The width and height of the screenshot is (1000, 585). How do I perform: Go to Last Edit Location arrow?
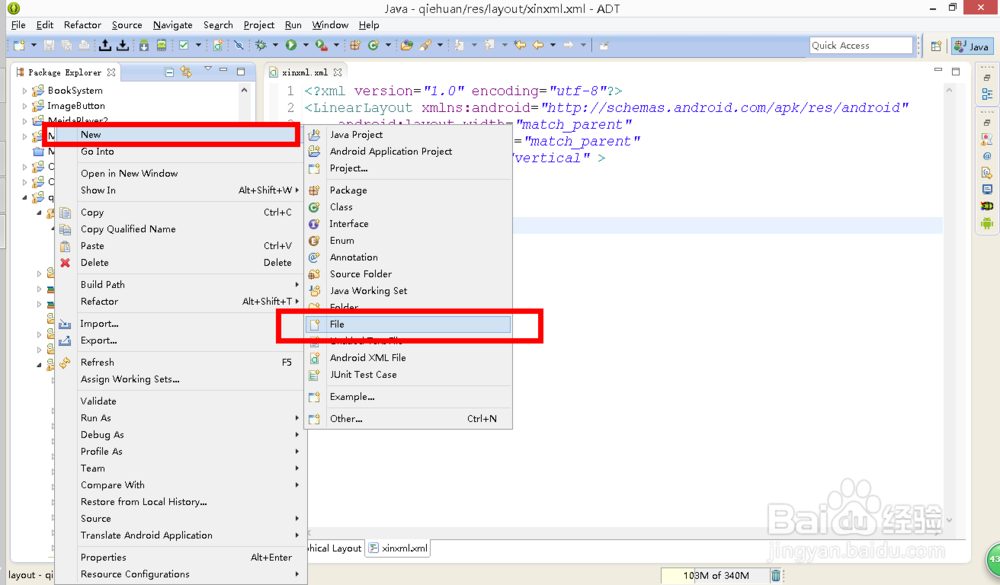point(520,45)
